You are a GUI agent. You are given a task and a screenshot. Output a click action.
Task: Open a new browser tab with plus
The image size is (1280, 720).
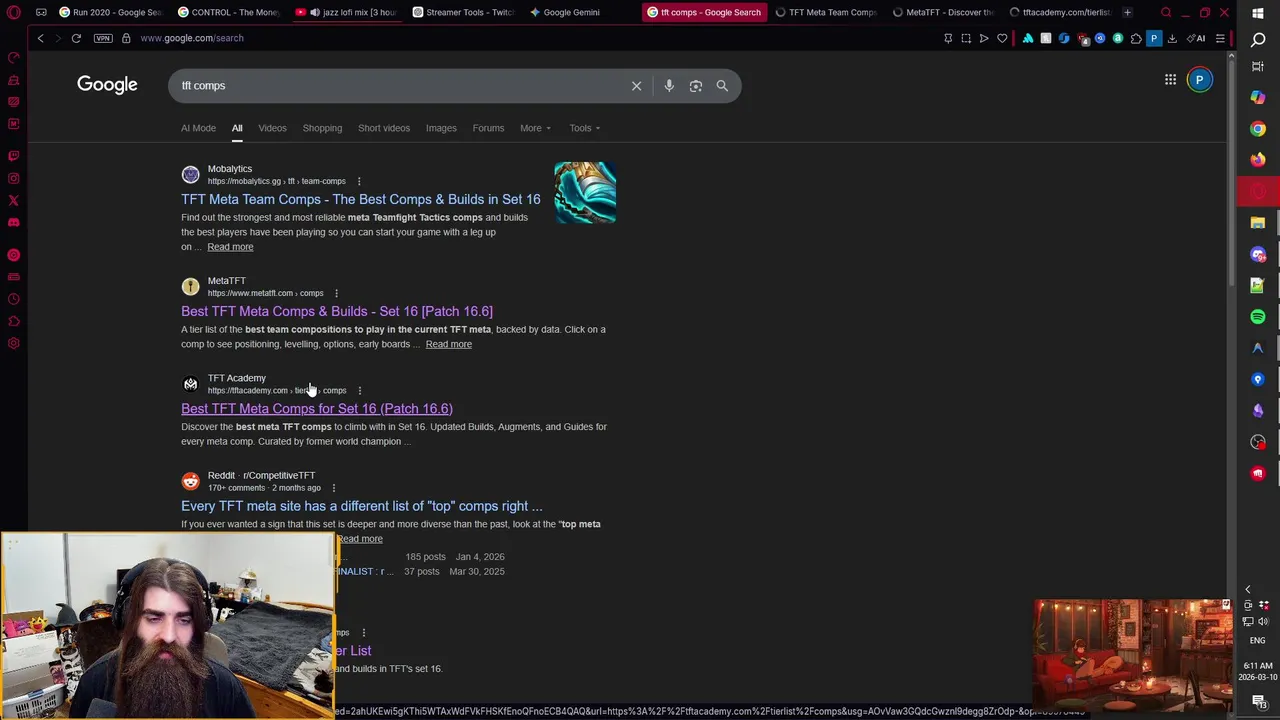point(1127,12)
